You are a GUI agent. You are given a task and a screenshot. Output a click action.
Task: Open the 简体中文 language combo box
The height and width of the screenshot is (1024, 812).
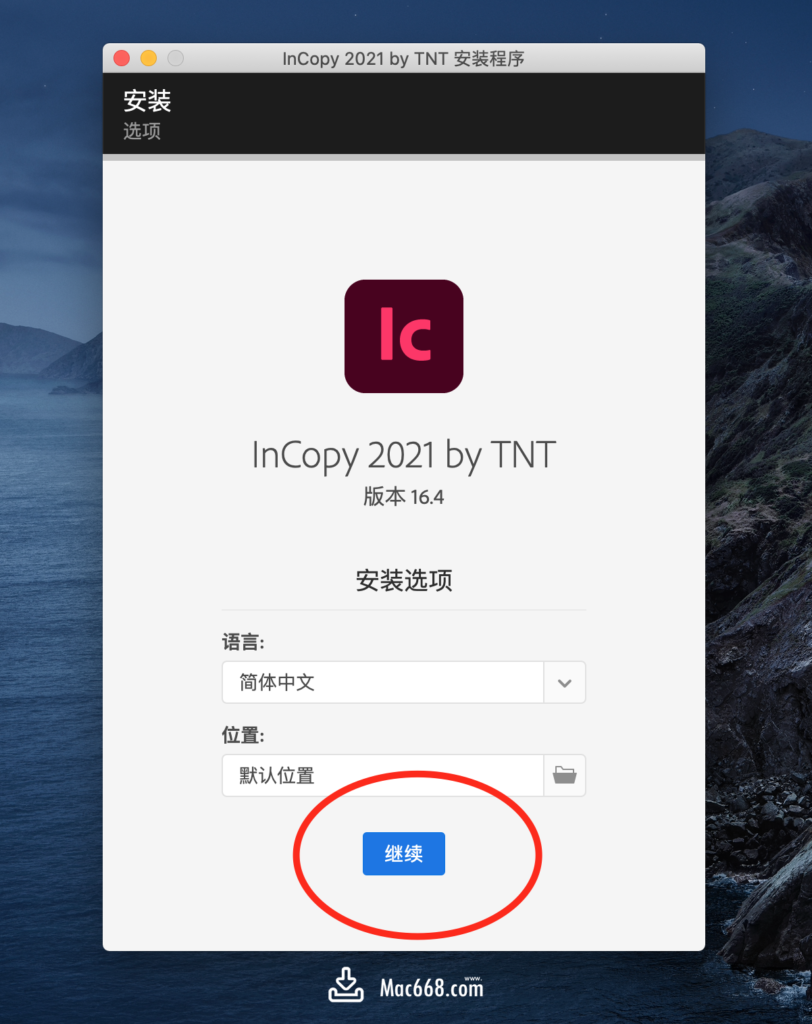coord(404,682)
